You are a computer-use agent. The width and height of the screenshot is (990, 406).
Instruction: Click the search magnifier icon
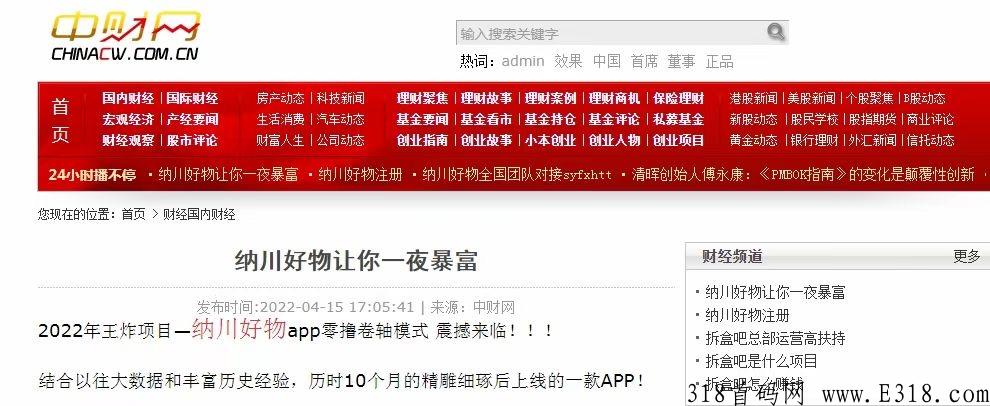[x=776, y=33]
